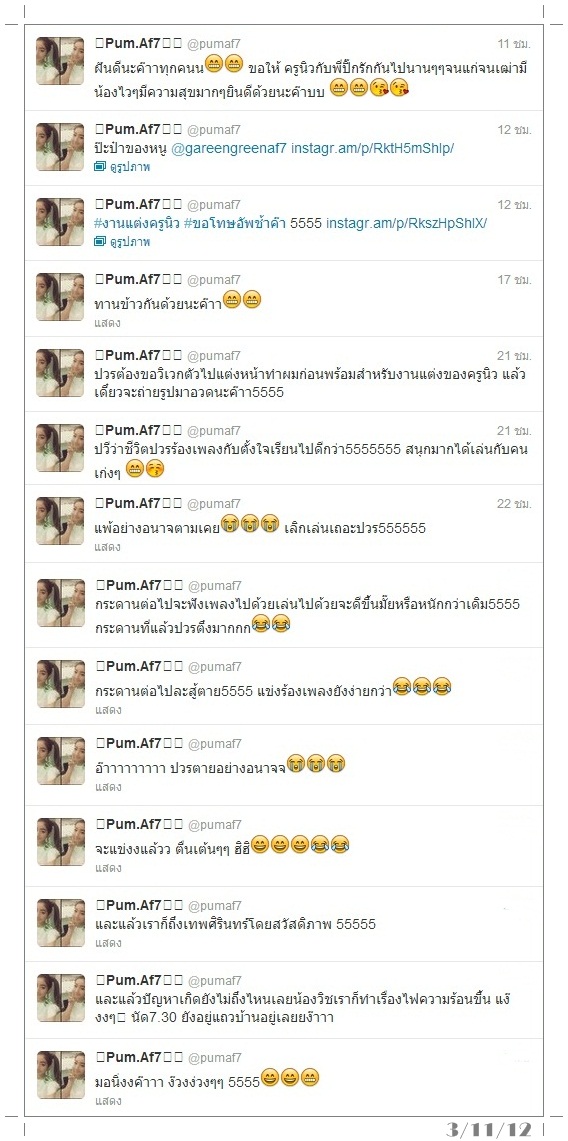The height and width of the screenshot is (1141, 568).
Task: Open the 17 ชม. tweet timestamp
Action: pos(514,279)
